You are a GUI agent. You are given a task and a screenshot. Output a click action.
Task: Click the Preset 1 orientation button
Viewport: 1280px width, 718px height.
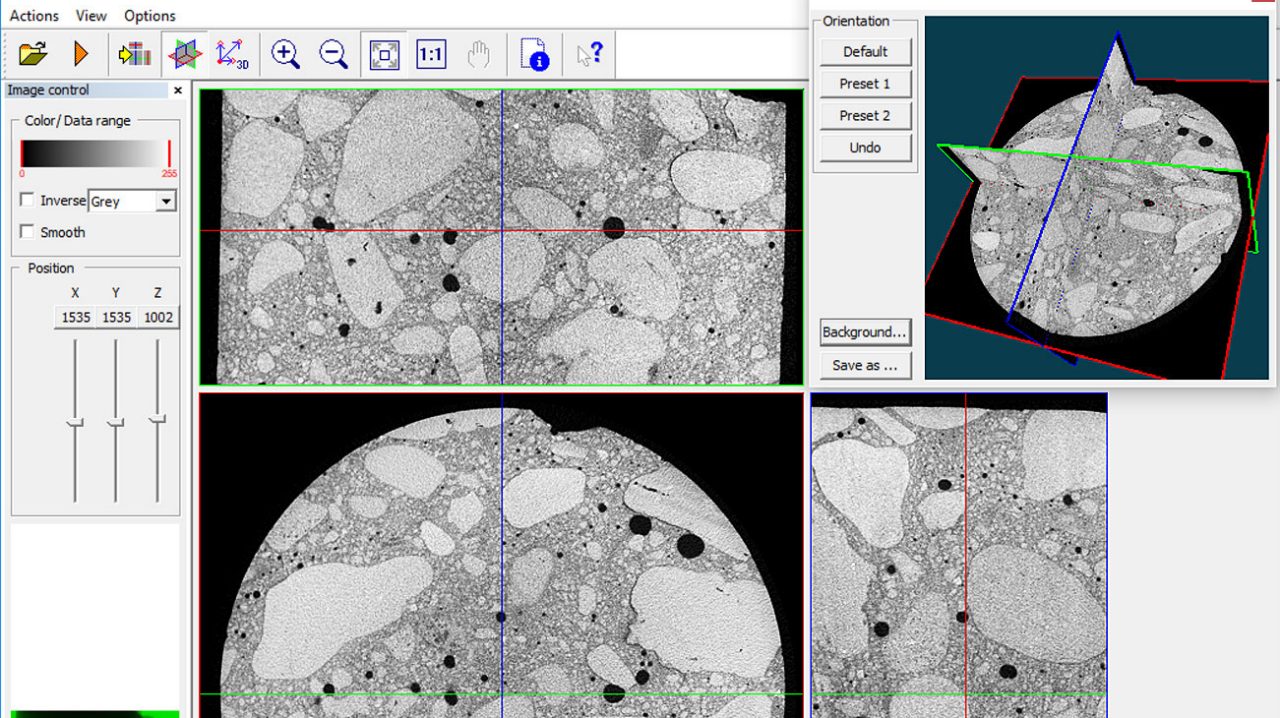click(865, 84)
